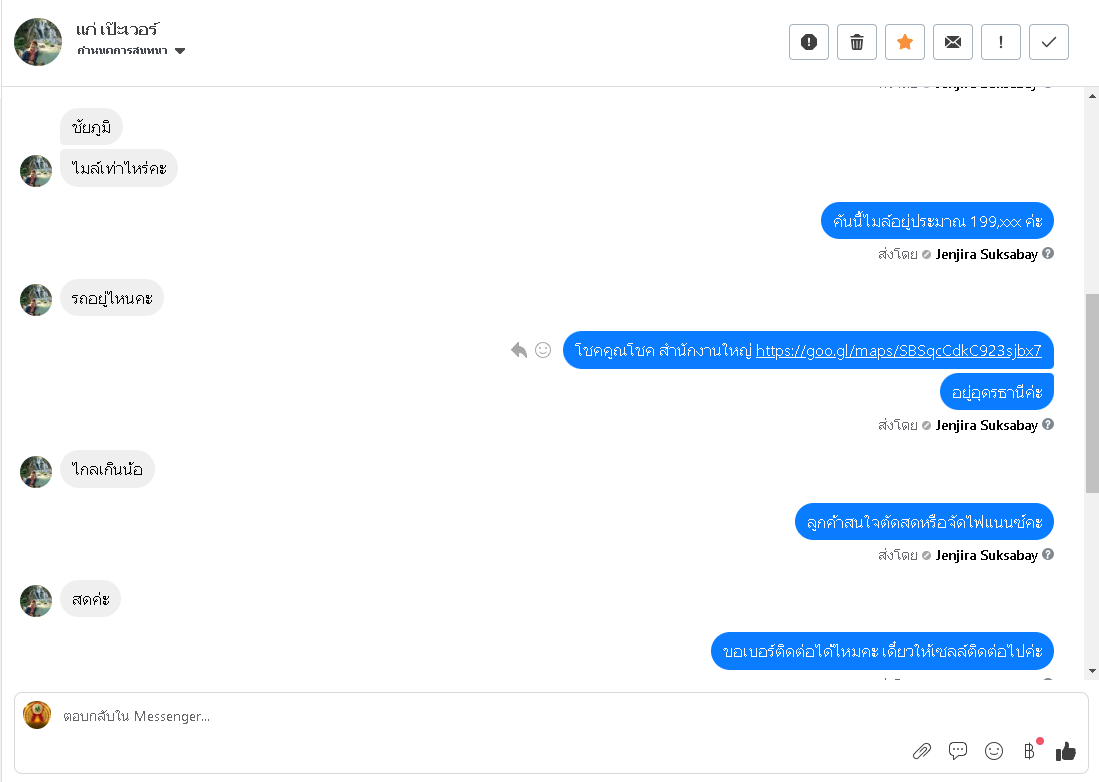Attach a file with the paperclip icon
Screen dimensions: 1099x782
coord(922,751)
